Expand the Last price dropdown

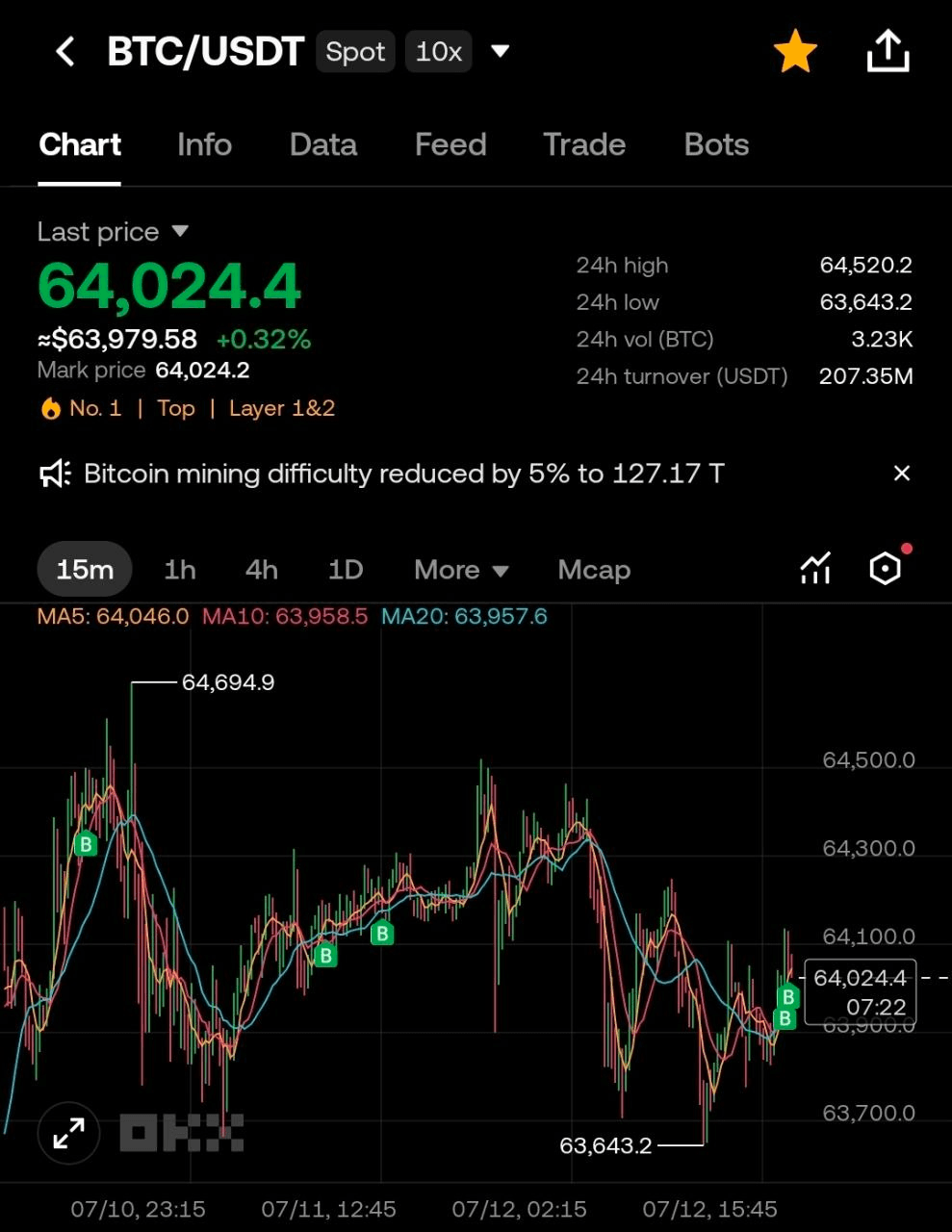(180, 232)
